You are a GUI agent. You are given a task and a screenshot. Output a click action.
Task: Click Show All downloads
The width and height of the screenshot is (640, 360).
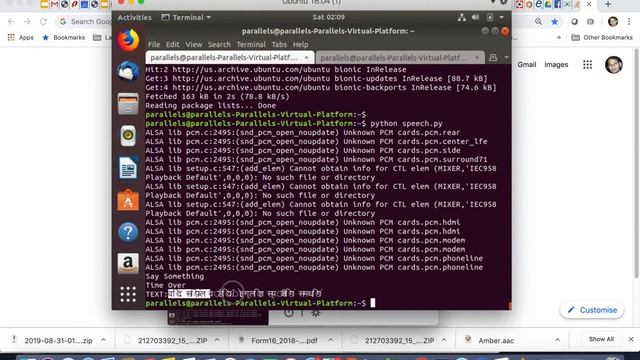pos(601,339)
